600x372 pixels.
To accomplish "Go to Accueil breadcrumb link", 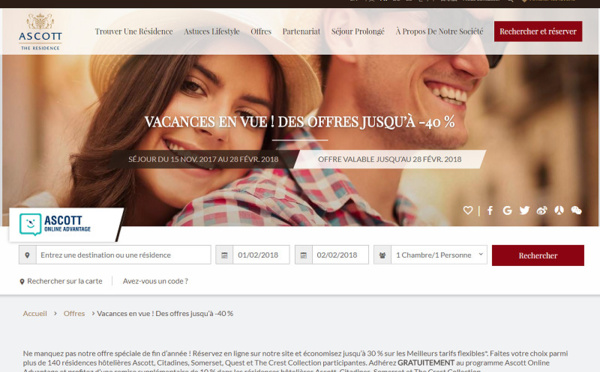I will 35,313.
